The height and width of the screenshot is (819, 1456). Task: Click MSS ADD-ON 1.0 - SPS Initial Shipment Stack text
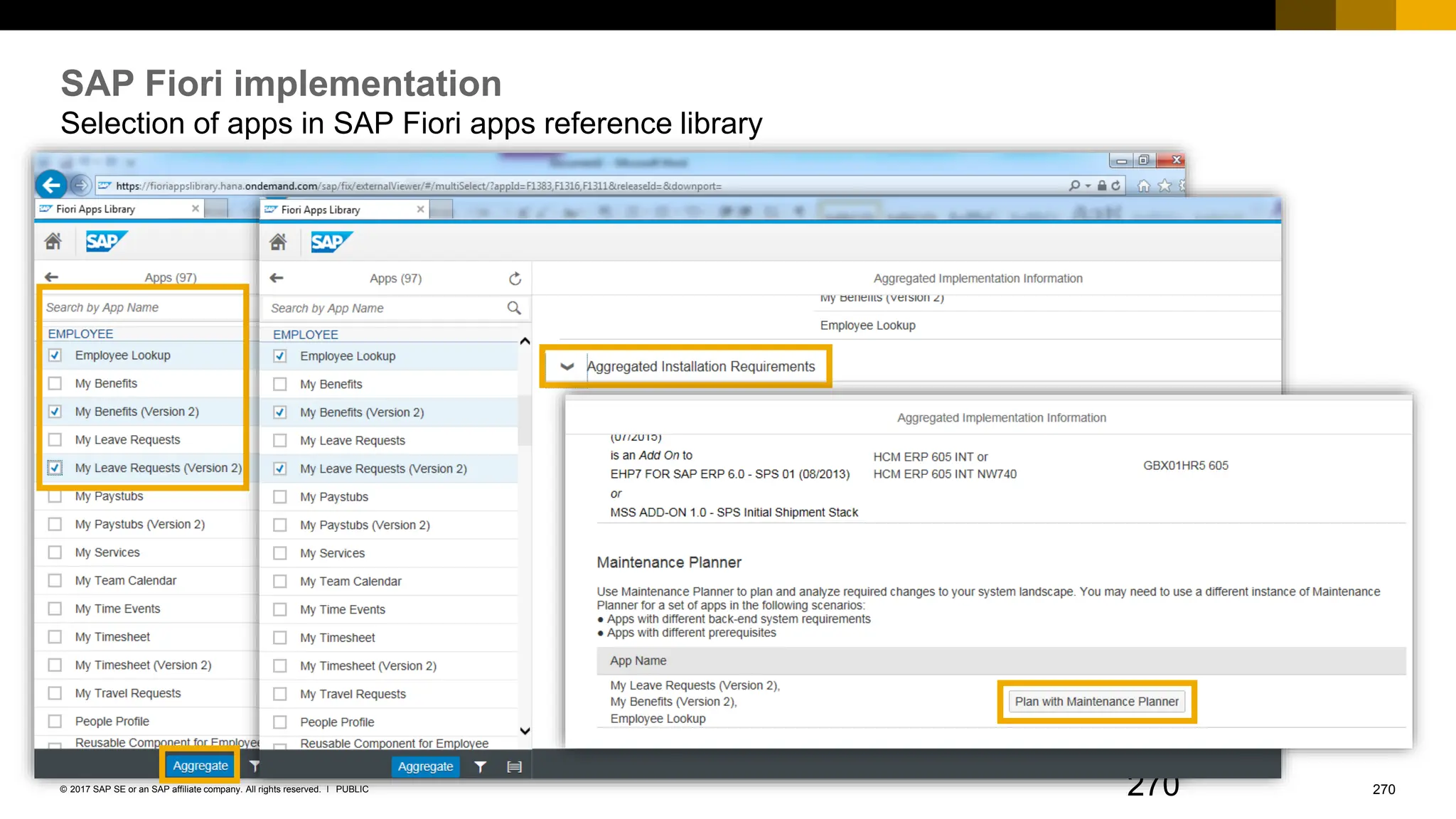click(734, 513)
